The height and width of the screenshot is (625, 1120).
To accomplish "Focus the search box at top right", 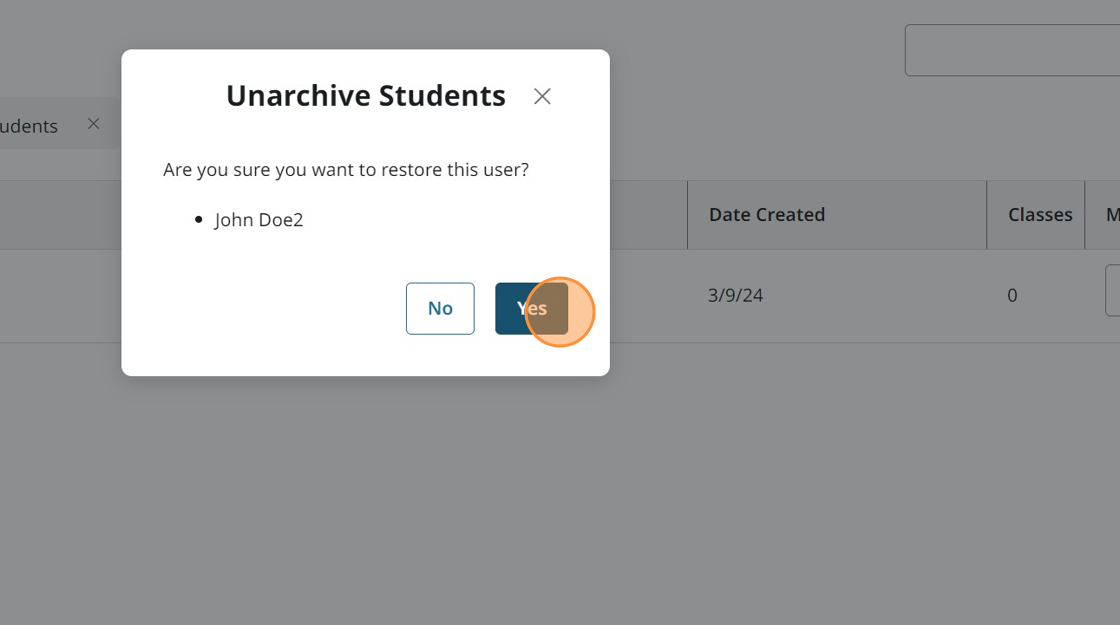I will click(1010, 50).
